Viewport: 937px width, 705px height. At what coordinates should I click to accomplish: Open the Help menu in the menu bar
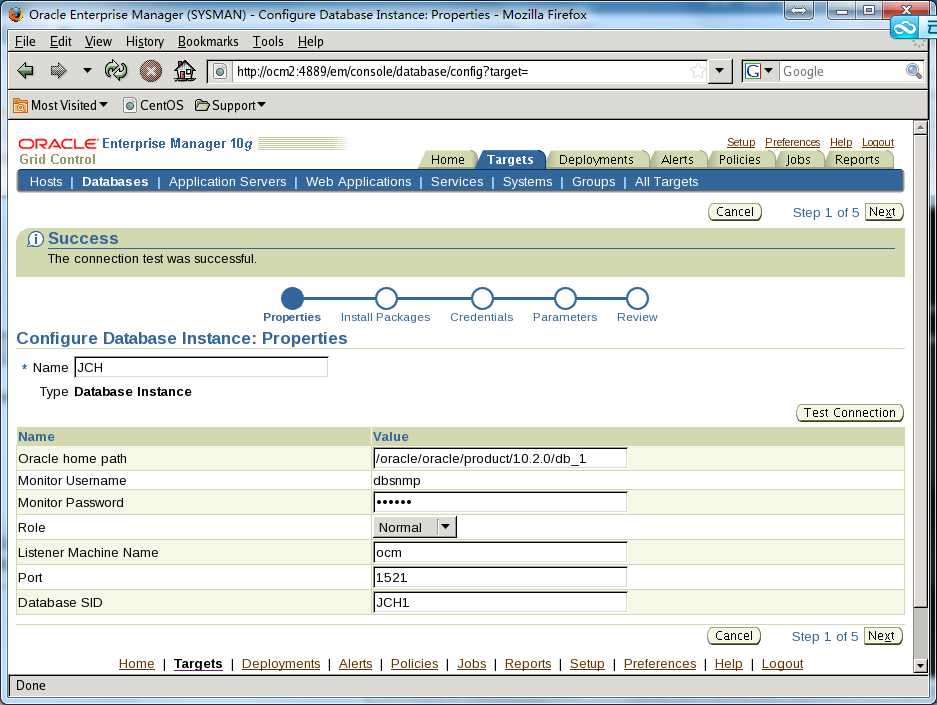[x=311, y=41]
